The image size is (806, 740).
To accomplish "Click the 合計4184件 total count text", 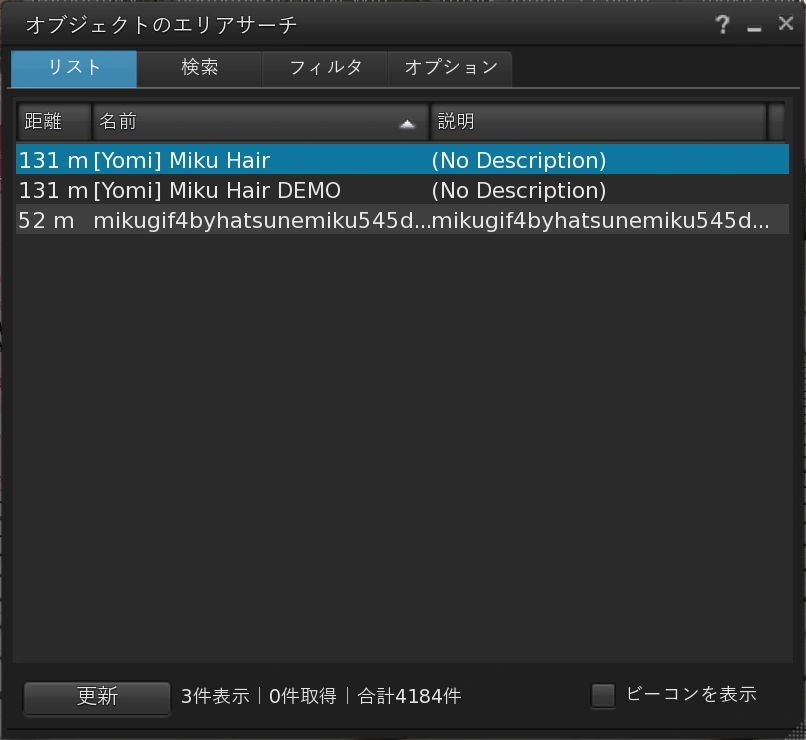I will click(409, 696).
